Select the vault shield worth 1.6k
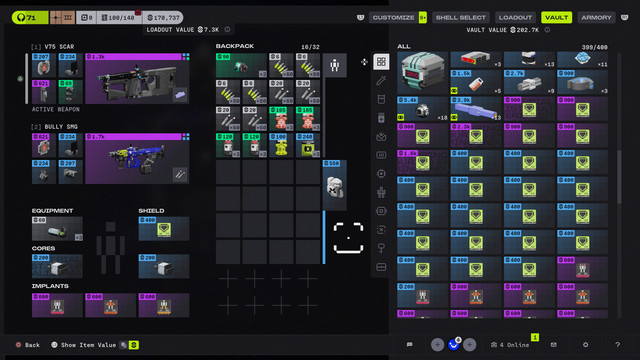Image resolution: width=640 pixels, height=360 pixels. tap(422, 162)
